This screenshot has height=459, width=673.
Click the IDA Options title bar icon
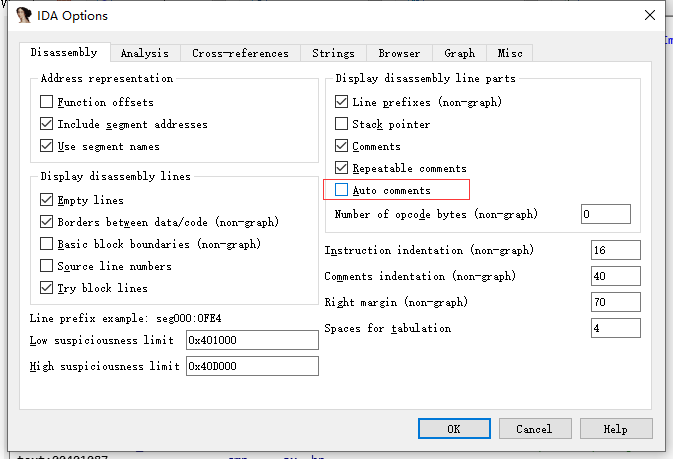pos(24,15)
